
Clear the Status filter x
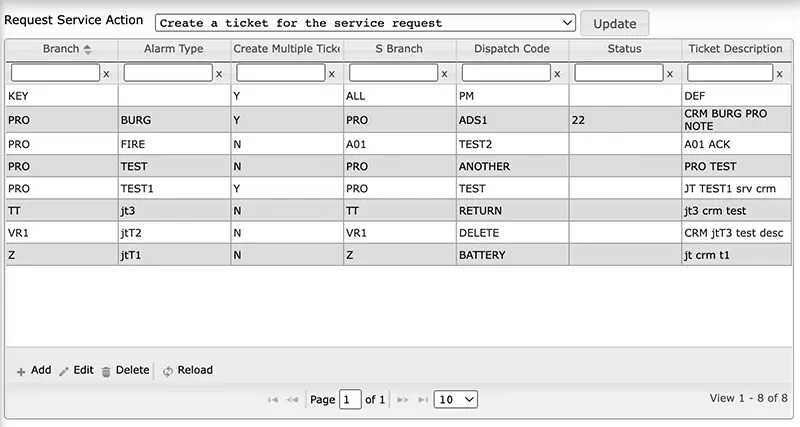(x=670, y=74)
